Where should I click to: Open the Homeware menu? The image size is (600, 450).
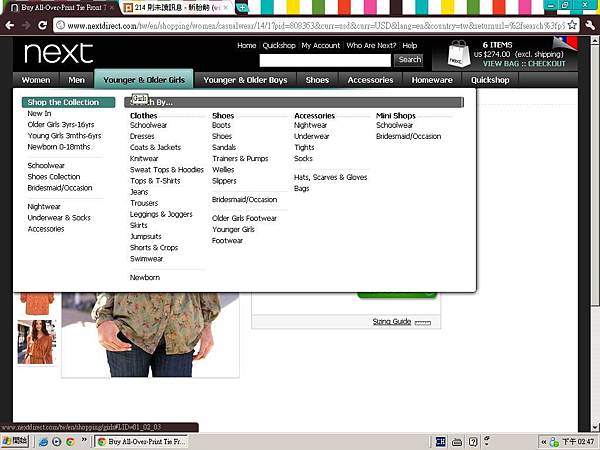click(x=432, y=80)
